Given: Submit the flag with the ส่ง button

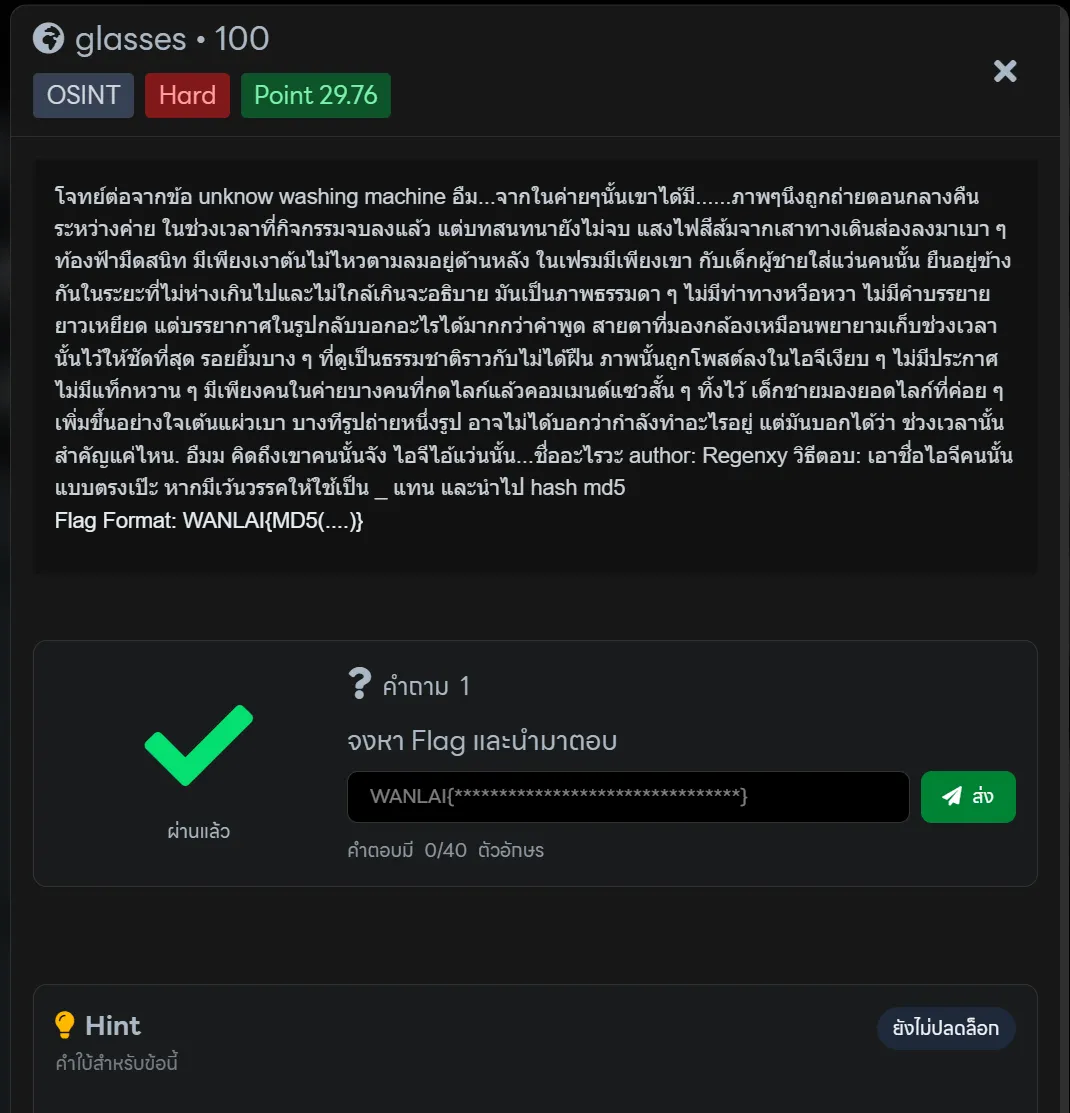Looking at the screenshot, I should tap(968, 796).
